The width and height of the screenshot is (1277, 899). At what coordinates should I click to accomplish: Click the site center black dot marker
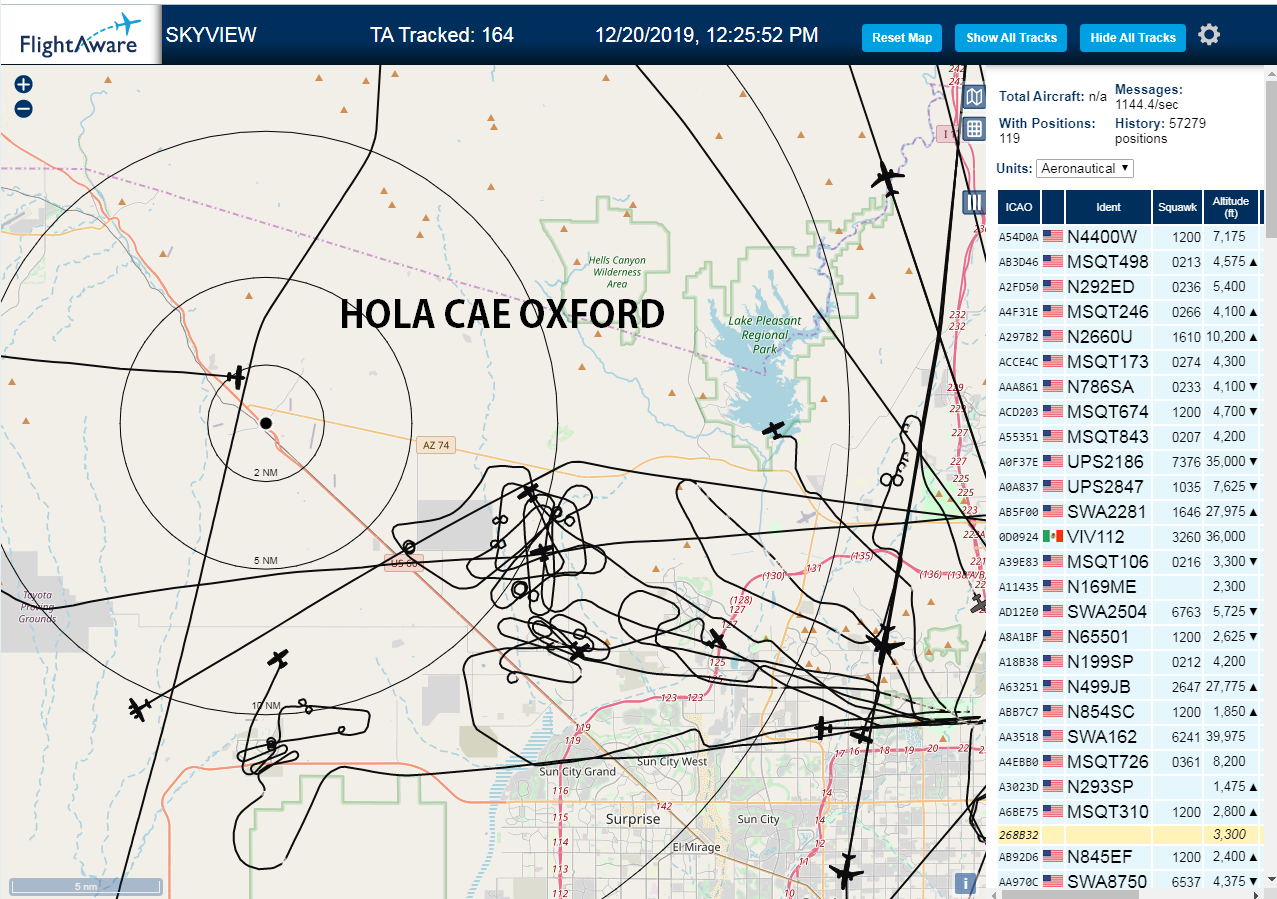pyautogui.click(x=266, y=423)
